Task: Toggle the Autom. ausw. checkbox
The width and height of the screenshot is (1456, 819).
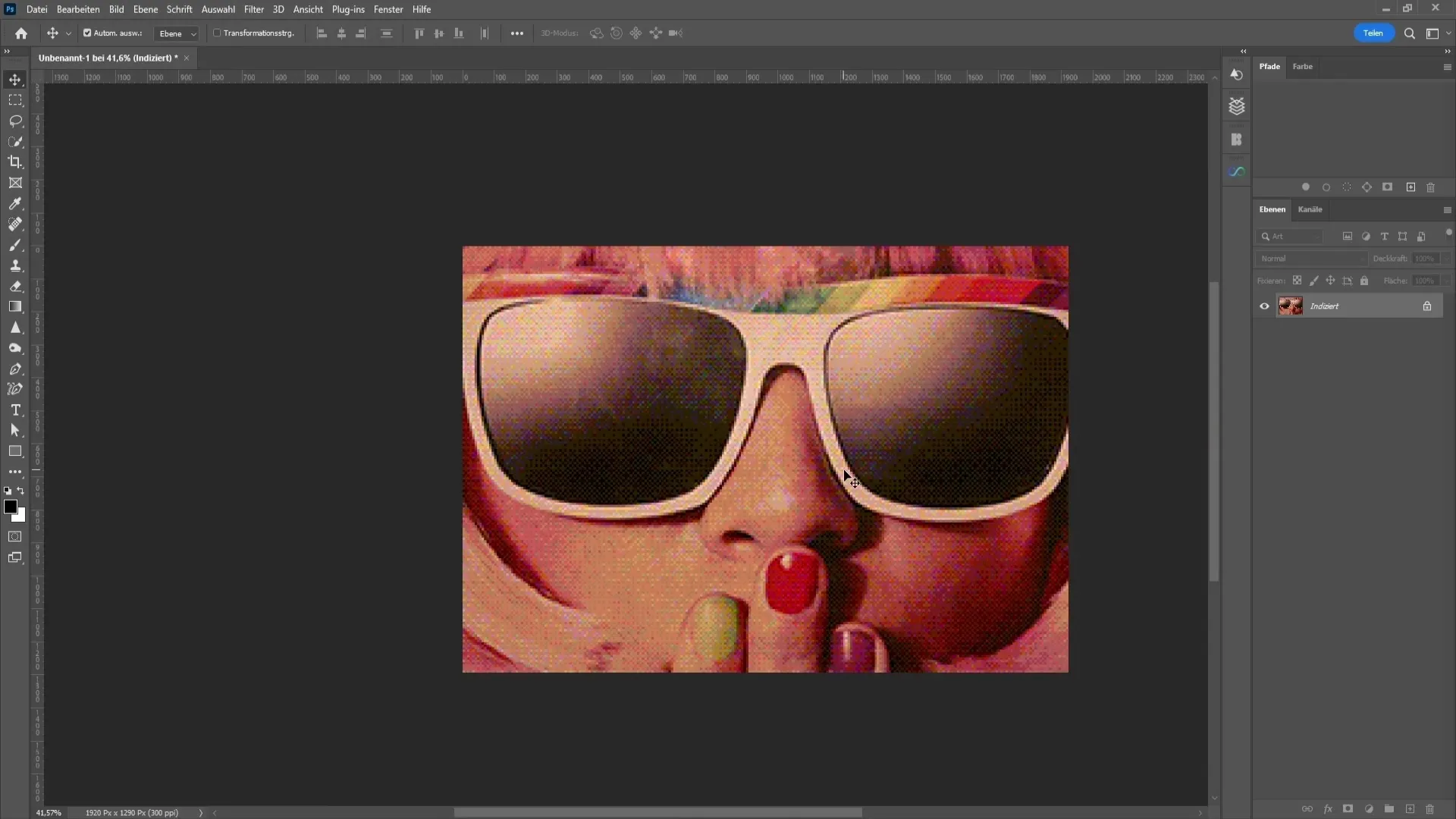Action: pos(87,33)
